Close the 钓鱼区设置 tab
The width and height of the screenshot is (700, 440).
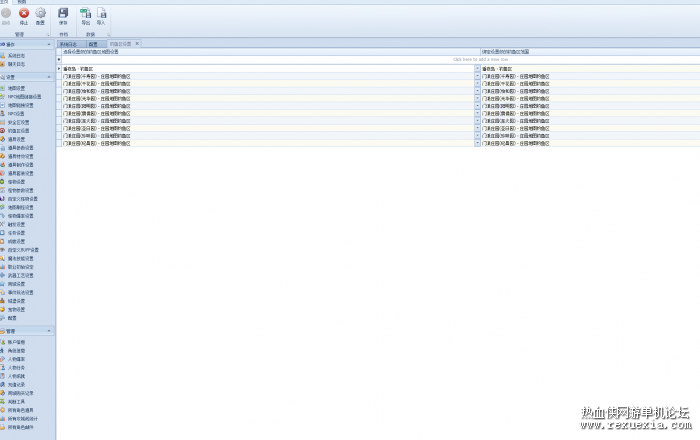coord(137,43)
